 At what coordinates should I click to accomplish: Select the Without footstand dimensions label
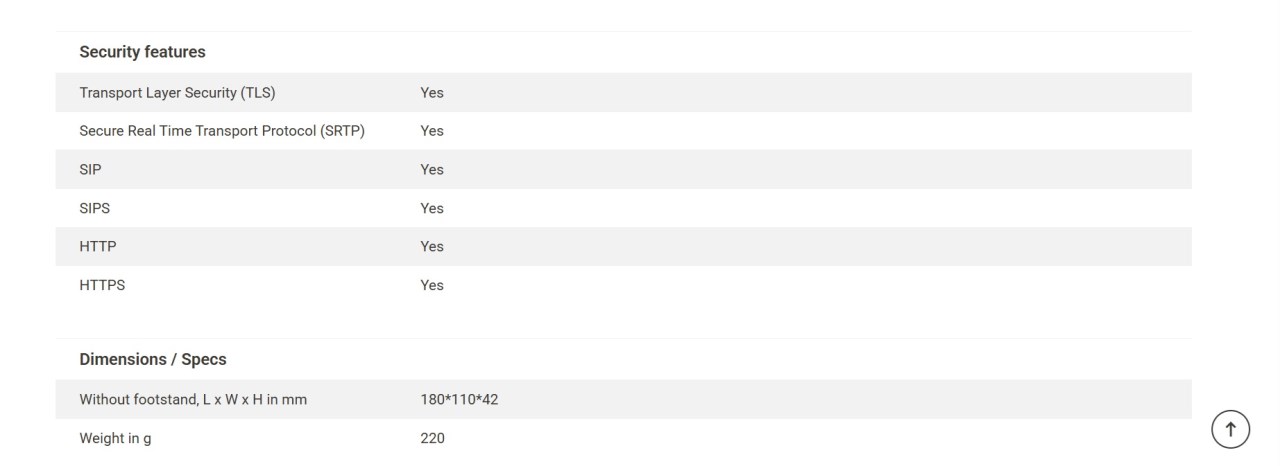point(193,400)
